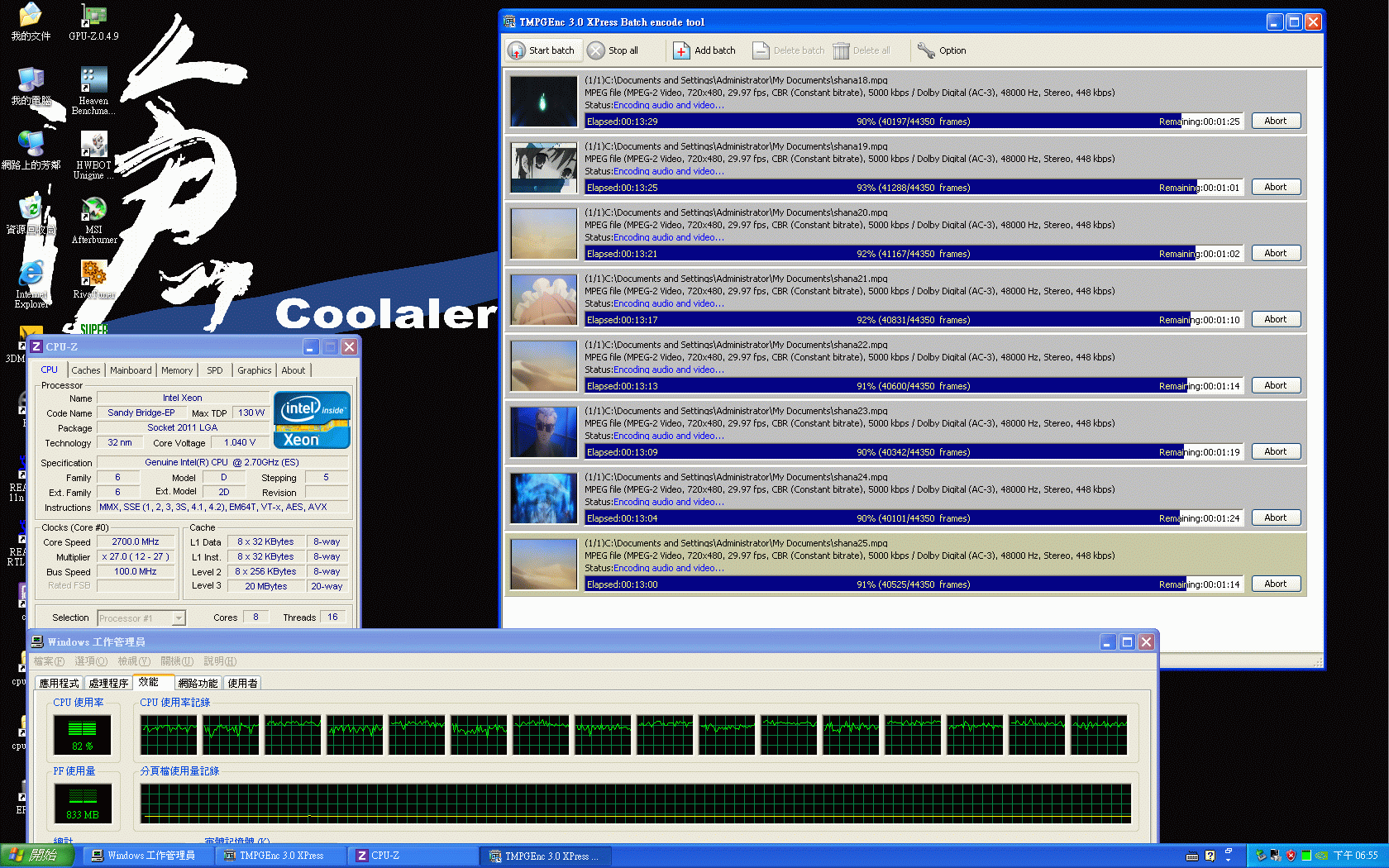Screen dimensions: 1389x868
Task: Open the Processor #1 selection dropdown in CPU-Z
Action: (141, 618)
